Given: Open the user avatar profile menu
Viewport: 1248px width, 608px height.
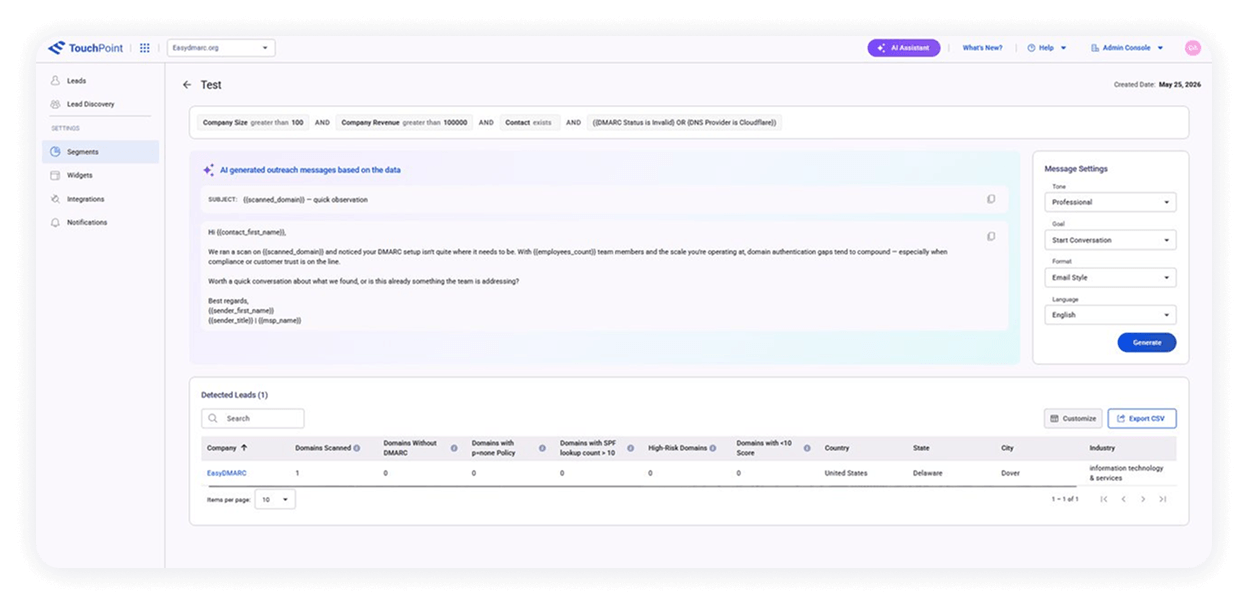Looking at the screenshot, I should pos(1192,48).
